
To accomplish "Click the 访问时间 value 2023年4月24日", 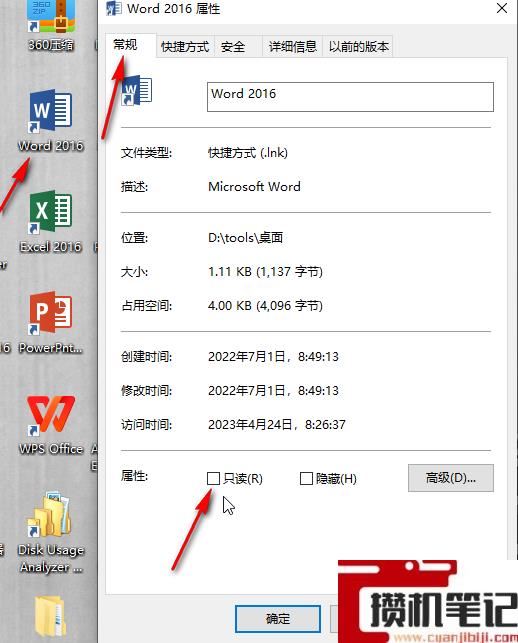I will (x=277, y=424).
